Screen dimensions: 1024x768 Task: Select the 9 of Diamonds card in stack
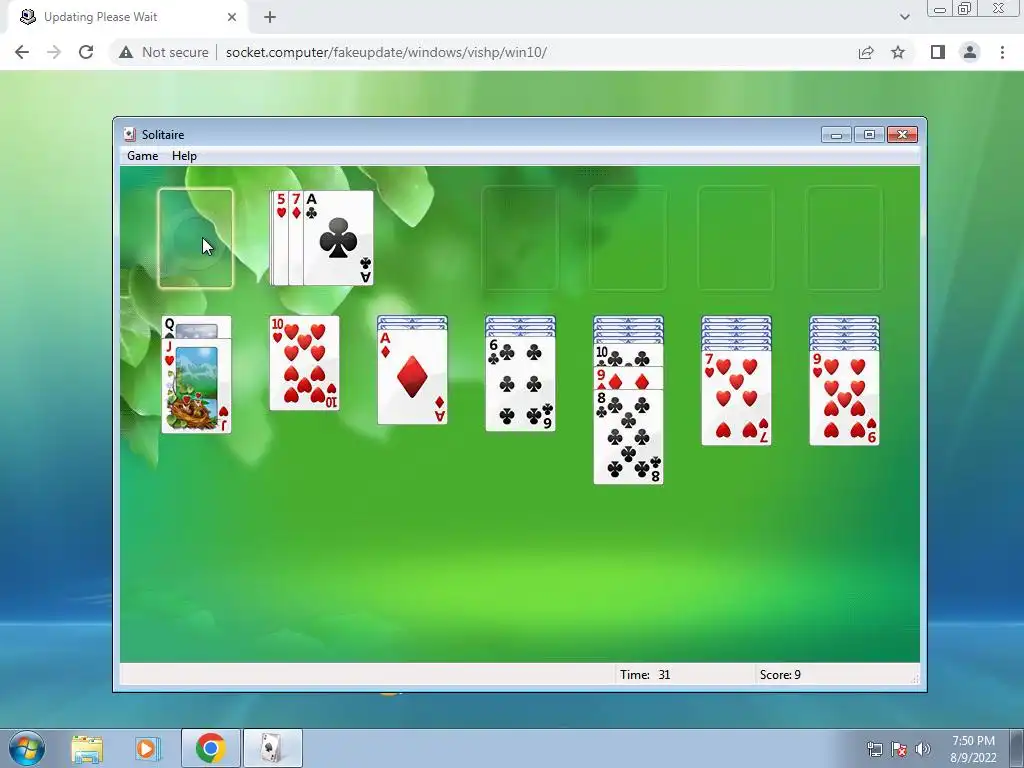coord(628,378)
